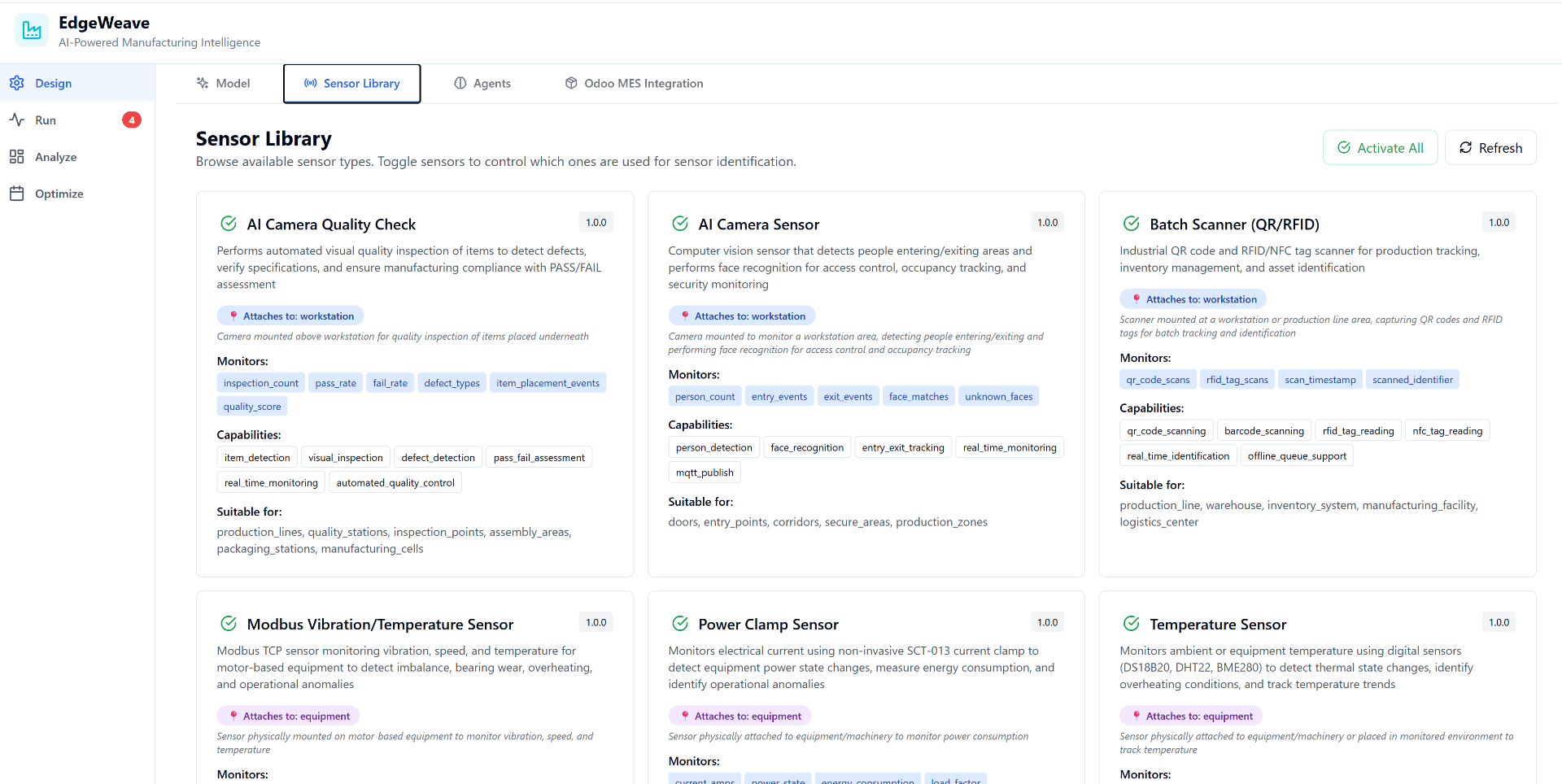Toggle the Power Clamp Sensor checkmark

(x=680, y=624)
